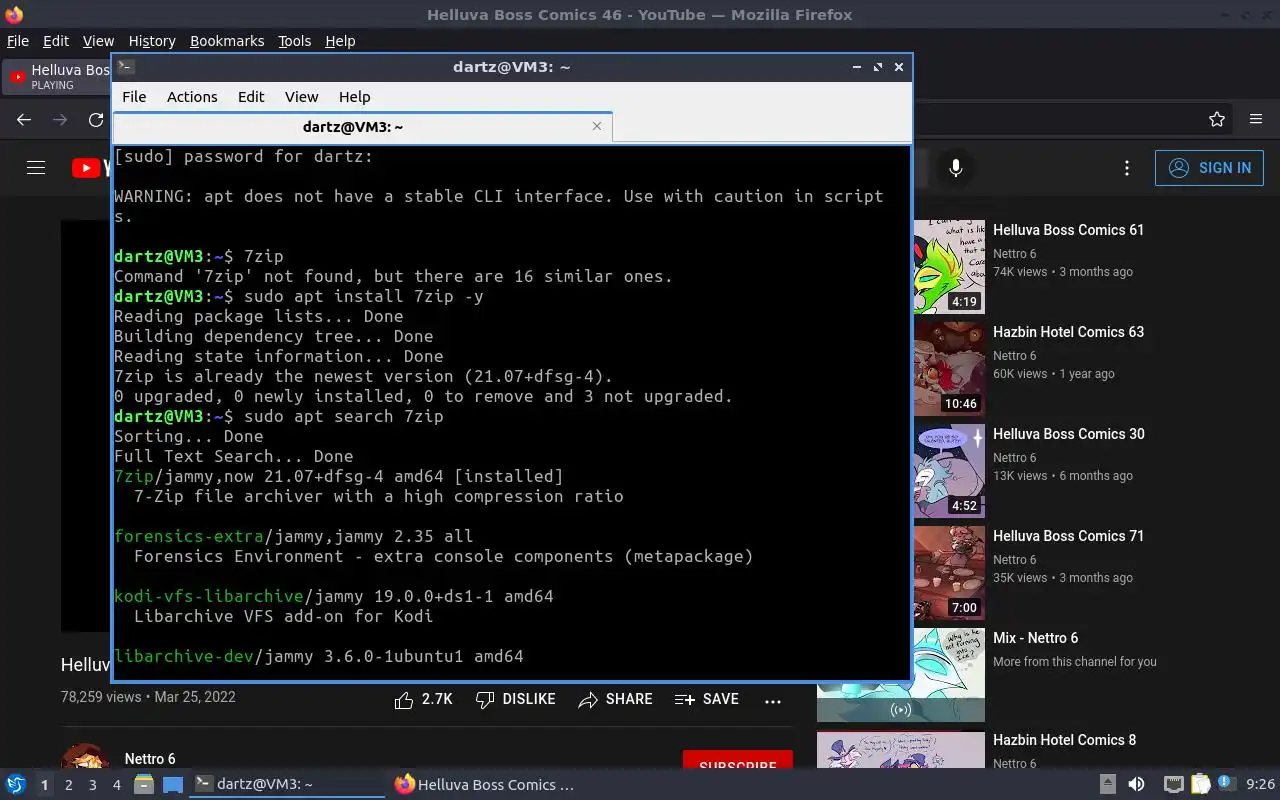Open the Hazbin Hotel Comics 8 title
This screenshot has width=1280, height=800.
(1064, 740)
